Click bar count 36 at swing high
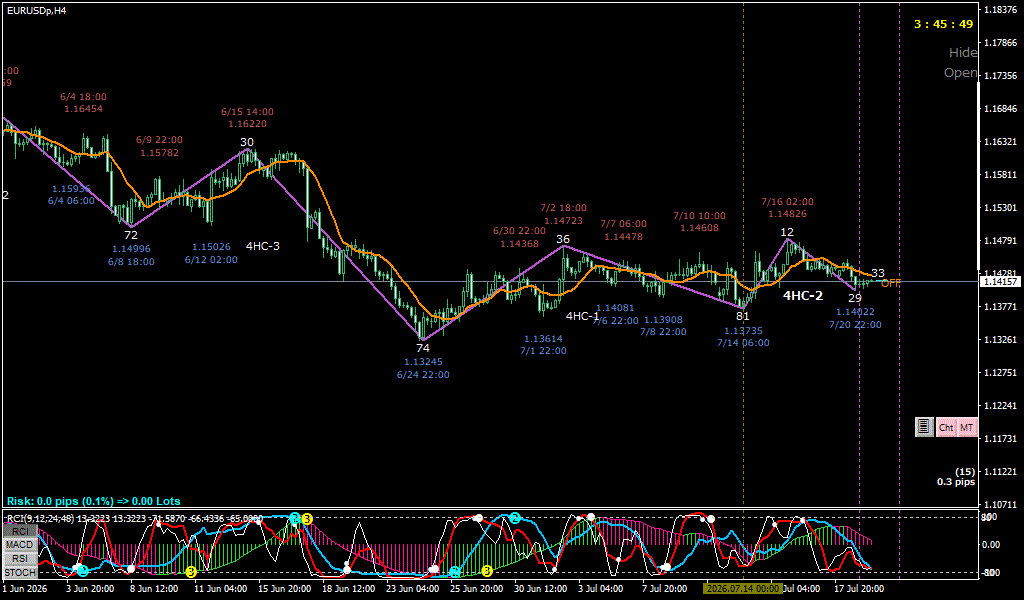This screenshot has height=600, width=1024. point(563,240)
